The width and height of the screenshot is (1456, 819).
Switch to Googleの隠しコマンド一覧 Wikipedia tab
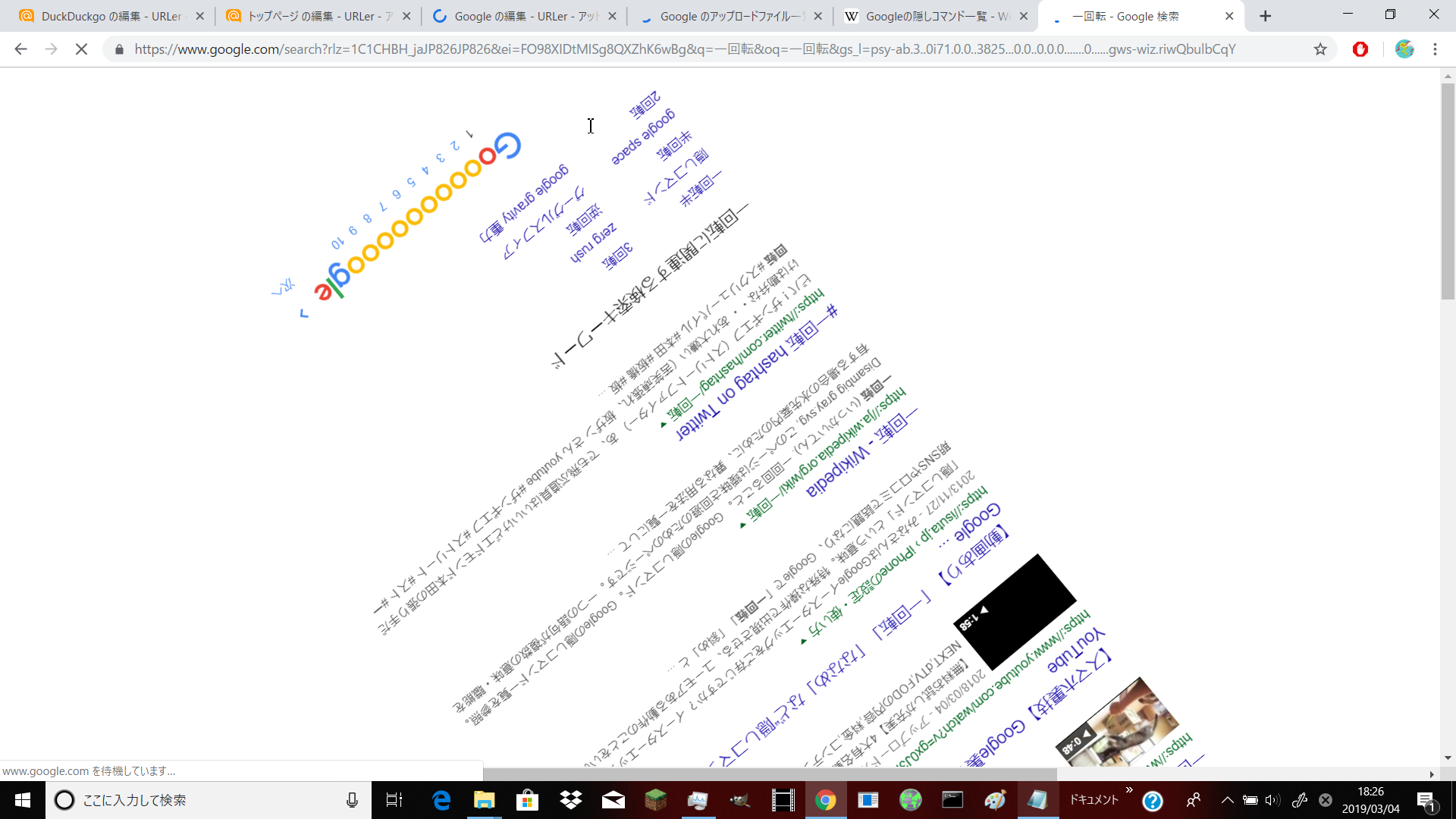click(936, 16)
